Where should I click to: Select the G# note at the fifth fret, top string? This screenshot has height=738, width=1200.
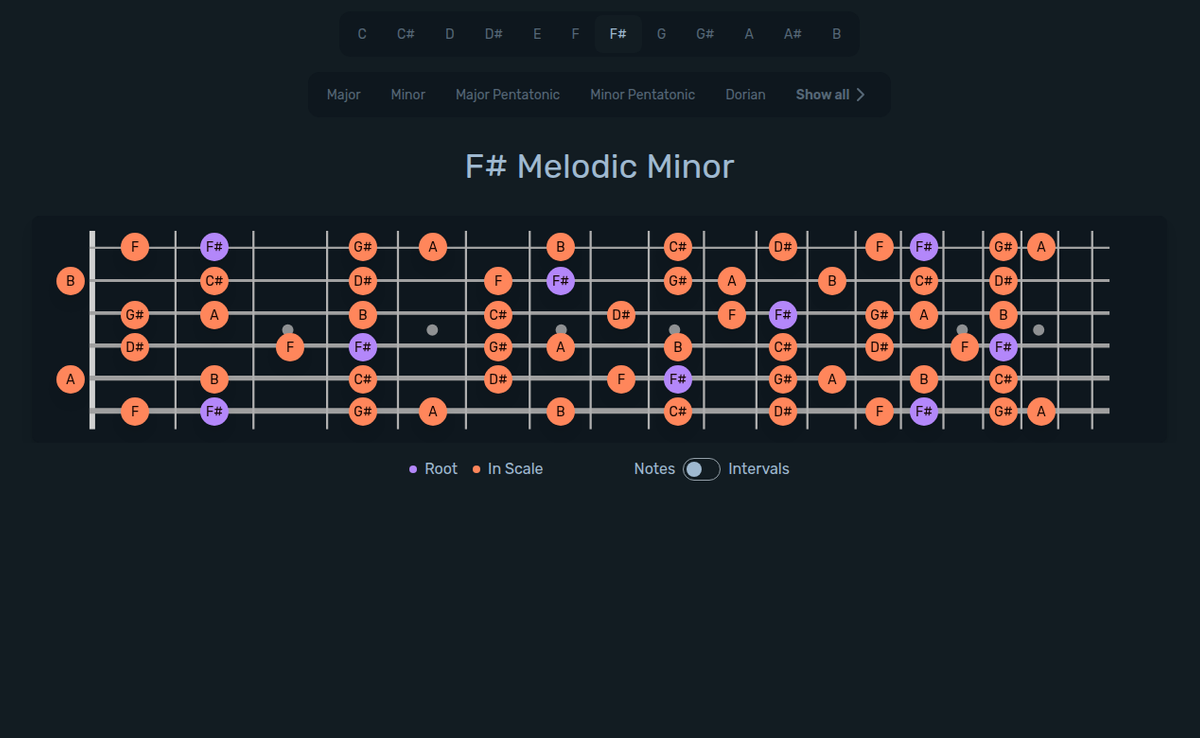[362, 246]
